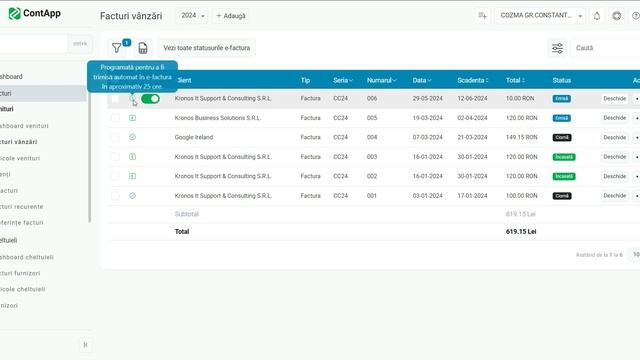Select Facturi vânzări in sidebar

[x=19, y=142]
